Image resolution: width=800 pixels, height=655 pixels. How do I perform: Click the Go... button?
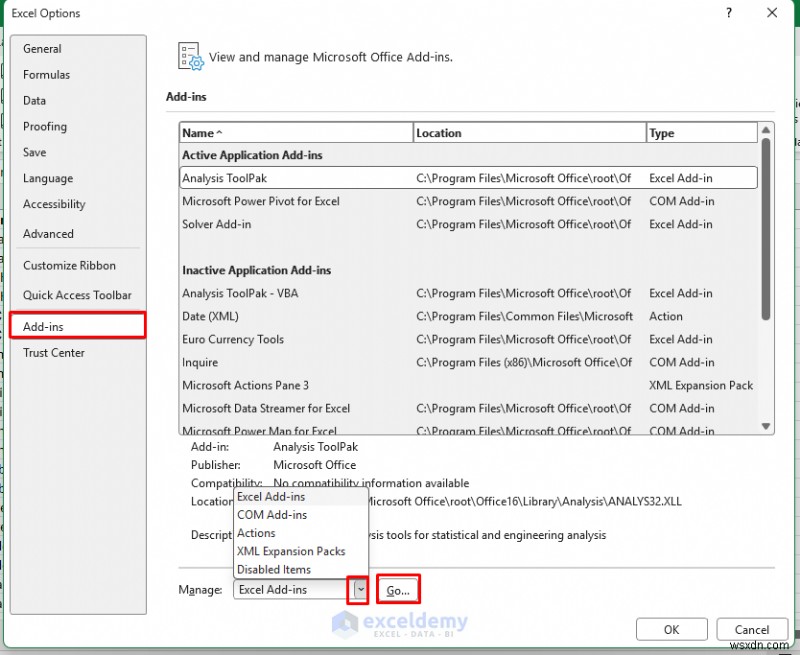[x=398, y=590]
